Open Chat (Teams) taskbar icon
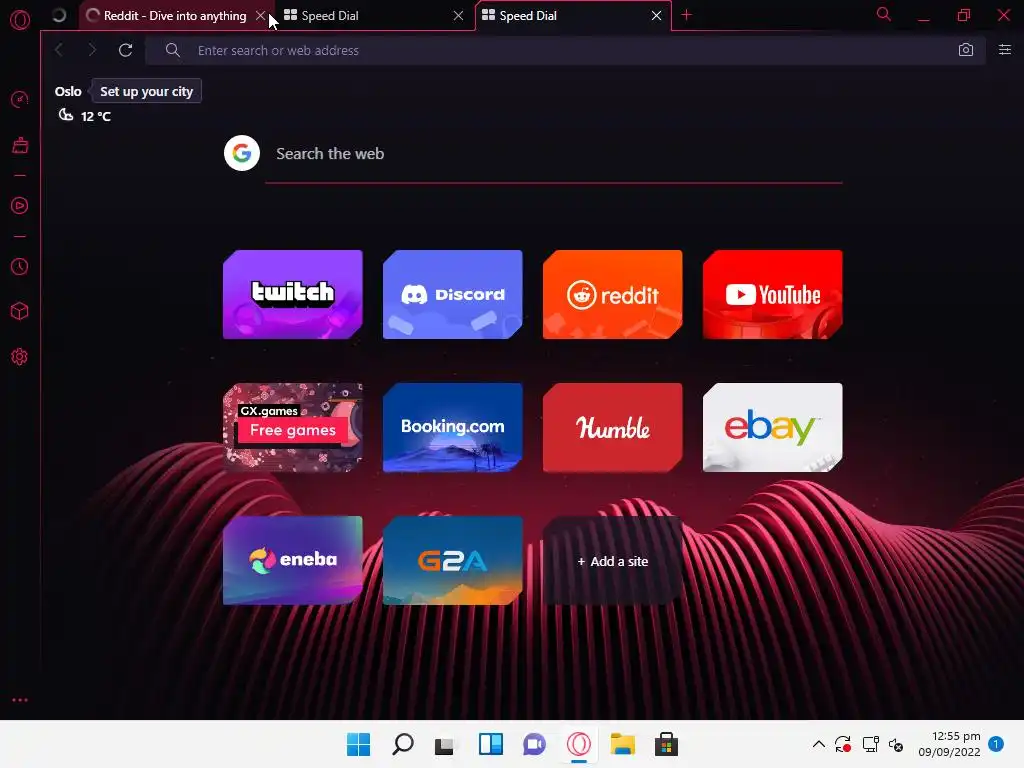Image resolution: width=1024 pixels, height=768 pixels. (534, 744)
